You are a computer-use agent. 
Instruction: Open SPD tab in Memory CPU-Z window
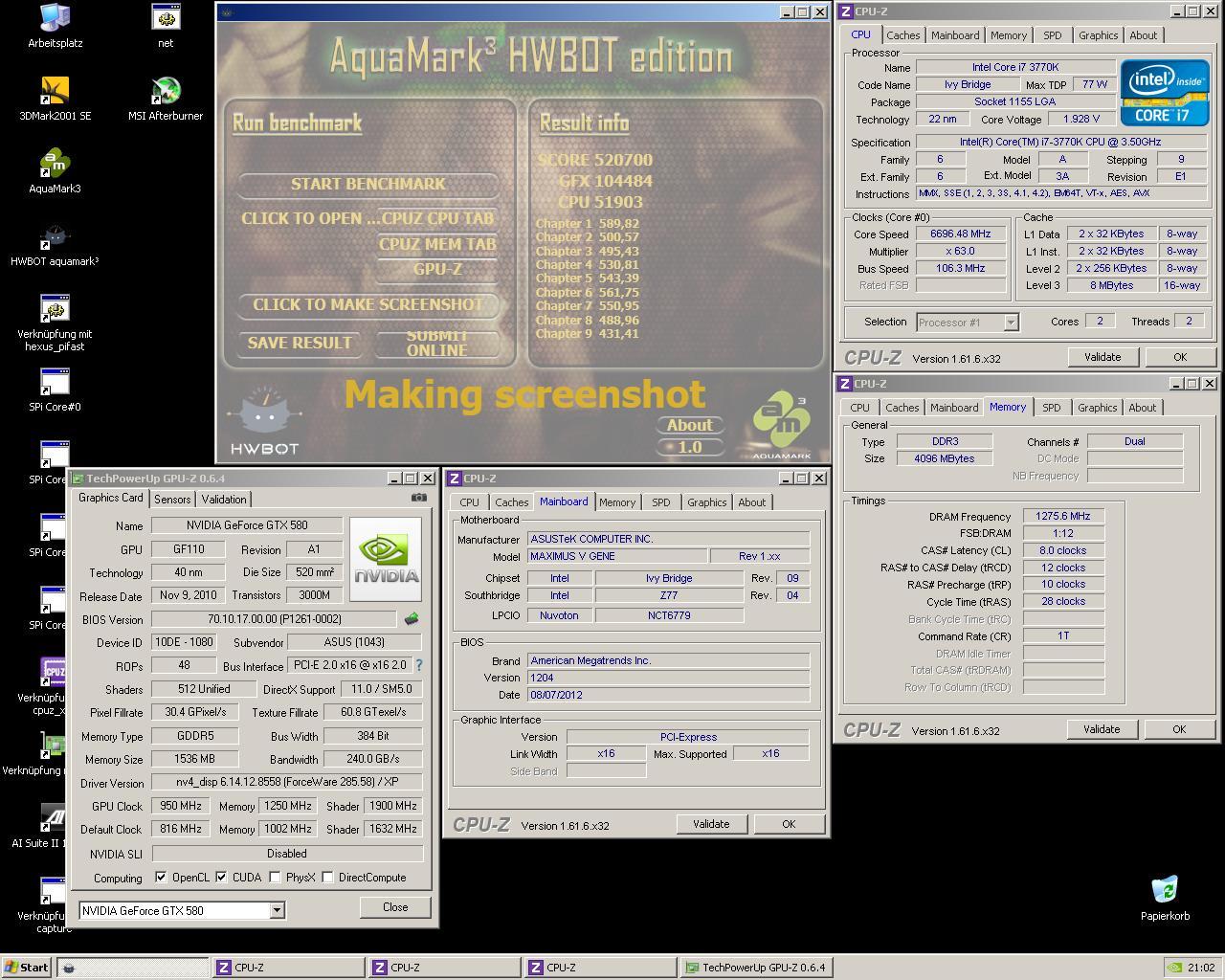pos(1051,408)
